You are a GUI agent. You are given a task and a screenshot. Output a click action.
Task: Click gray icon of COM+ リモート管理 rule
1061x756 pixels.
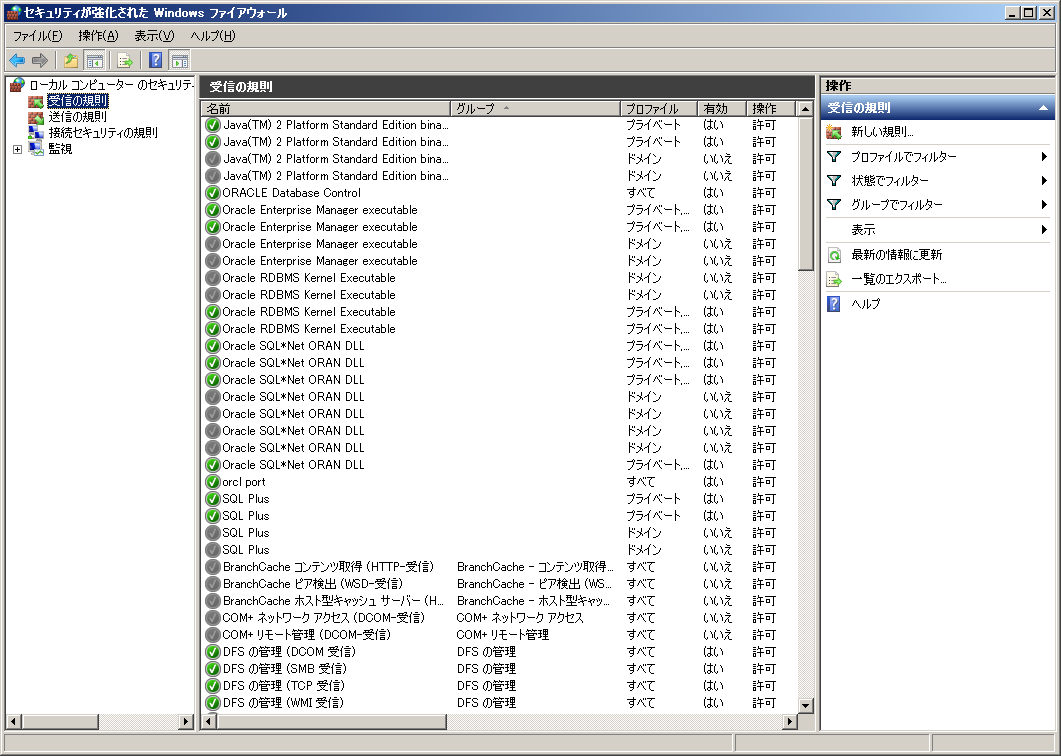tap(213, 635)
